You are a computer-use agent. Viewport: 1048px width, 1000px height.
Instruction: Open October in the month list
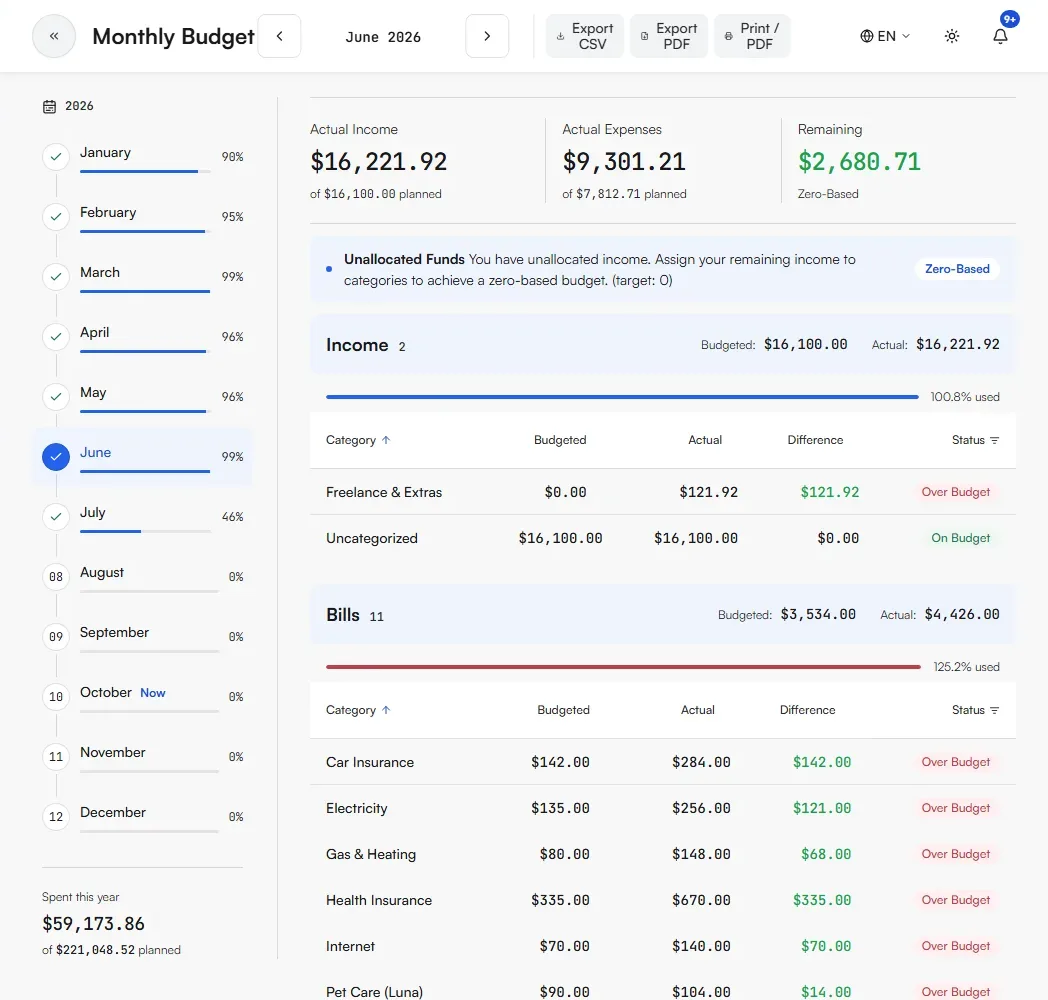(x=143, y=697)
